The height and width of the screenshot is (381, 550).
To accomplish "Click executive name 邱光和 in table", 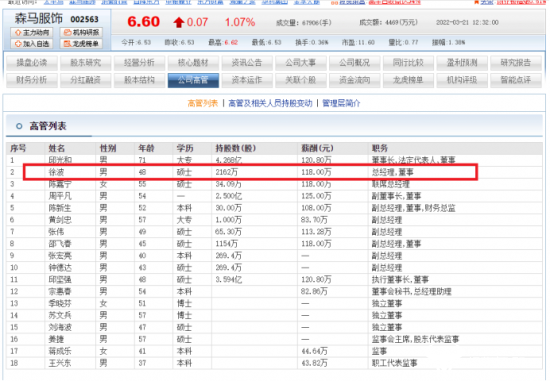I will point(60,160).
